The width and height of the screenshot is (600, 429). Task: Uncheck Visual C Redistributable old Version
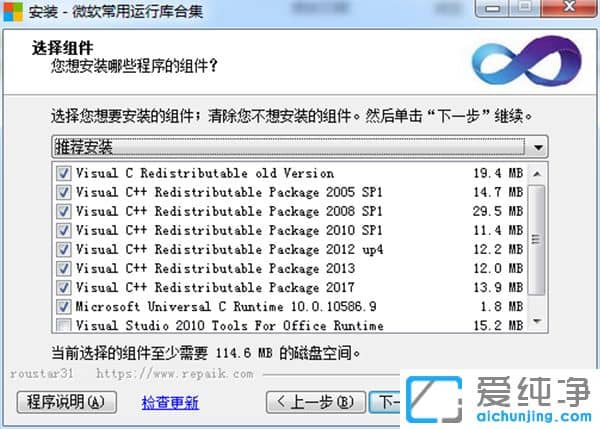click(64, 174)
